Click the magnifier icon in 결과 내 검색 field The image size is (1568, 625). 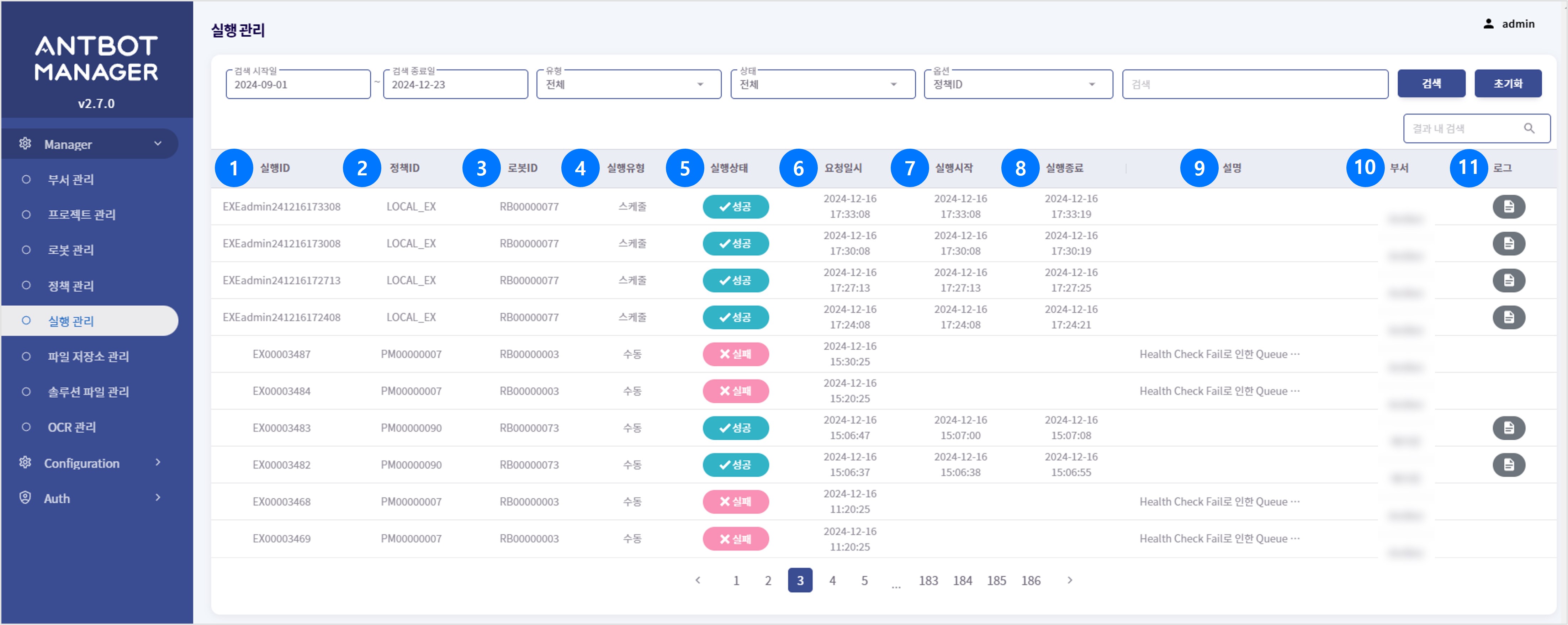[1530, 128]
